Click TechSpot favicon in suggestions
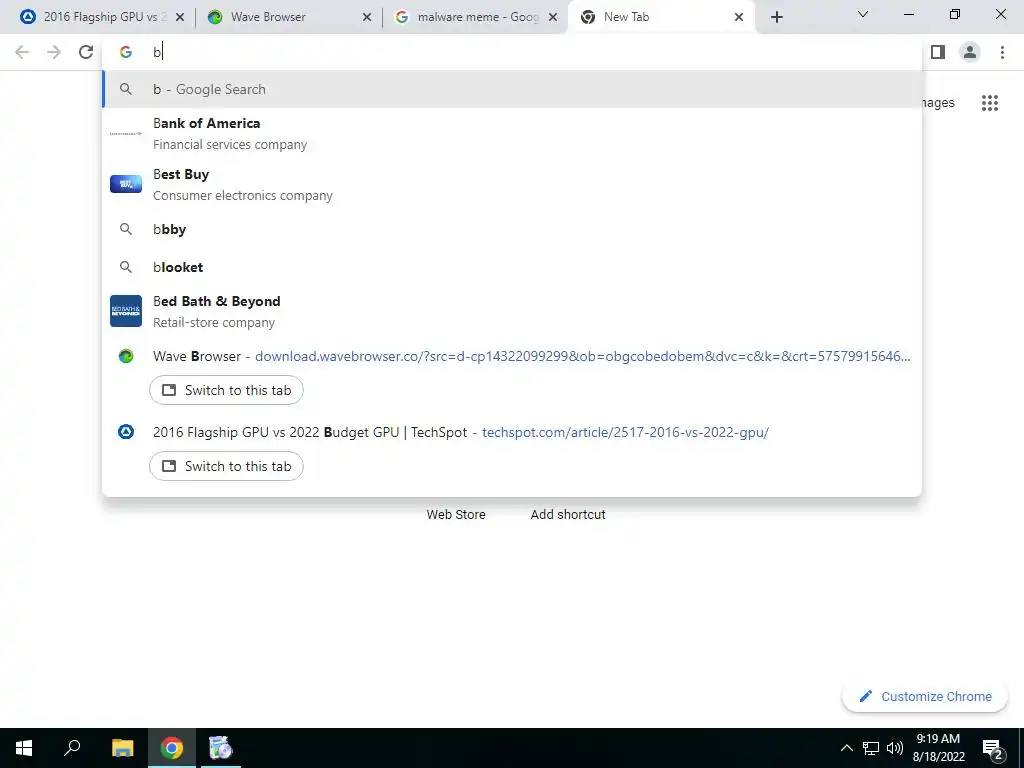This screenshot has height=768, width=1024. coord(126,432)
